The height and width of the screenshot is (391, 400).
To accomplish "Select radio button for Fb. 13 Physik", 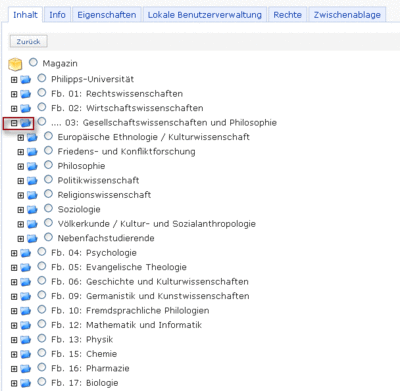I will [42, 338].
